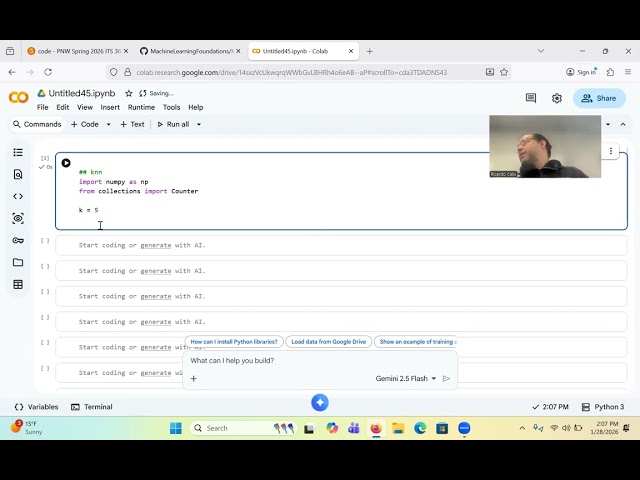This screenshot has height=480, width=640.
Task: Click the blue Gemini sparkle button
Action: (320, 402)
